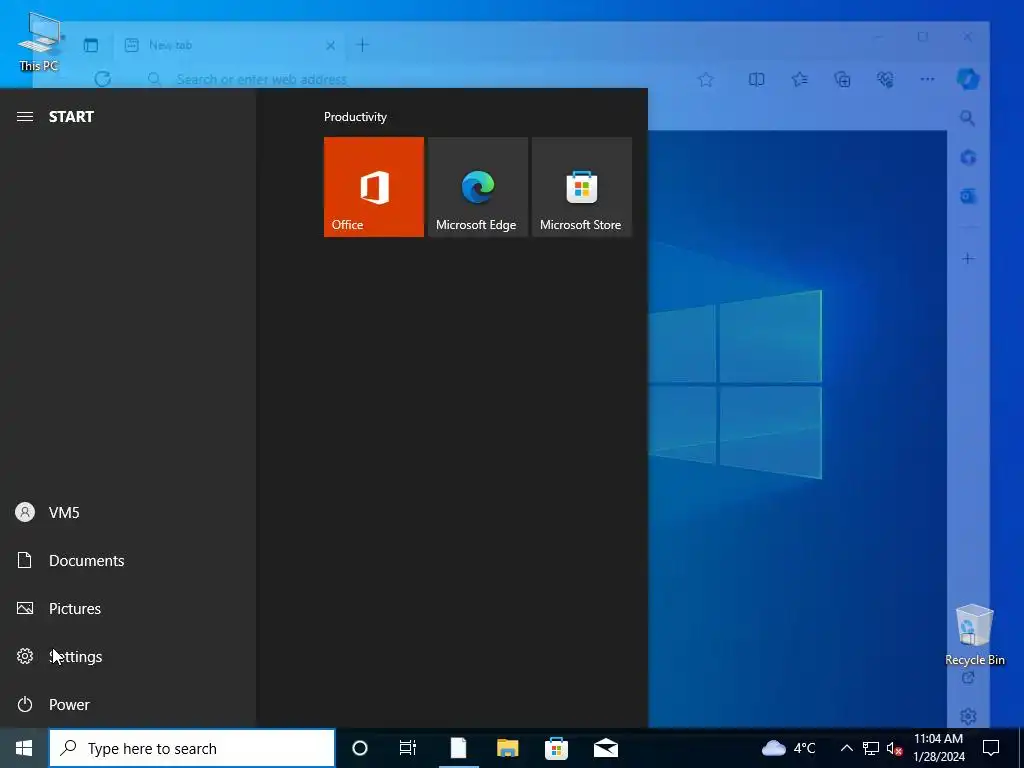Viewport: 1024px width, 768px height.
Task: Open Documents from Start menu
Action: 128,560
